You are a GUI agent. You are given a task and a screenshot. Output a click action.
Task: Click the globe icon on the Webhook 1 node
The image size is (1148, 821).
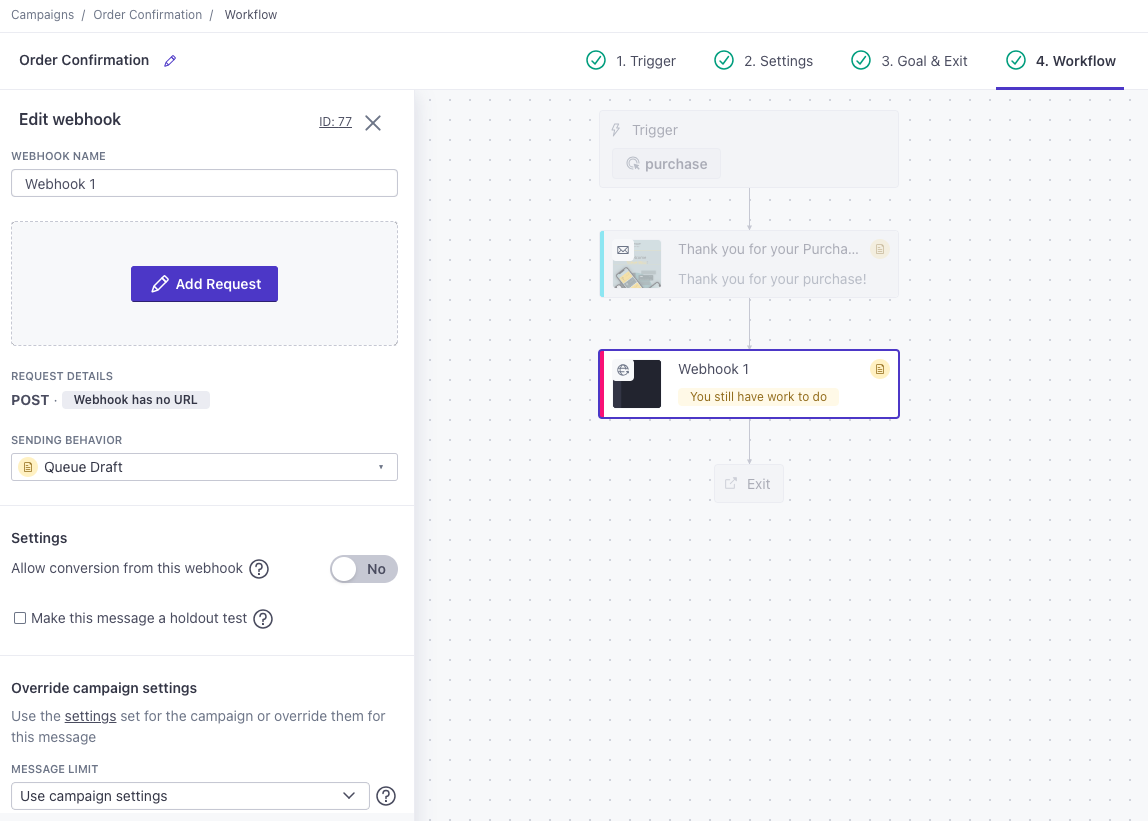[623, 370]
